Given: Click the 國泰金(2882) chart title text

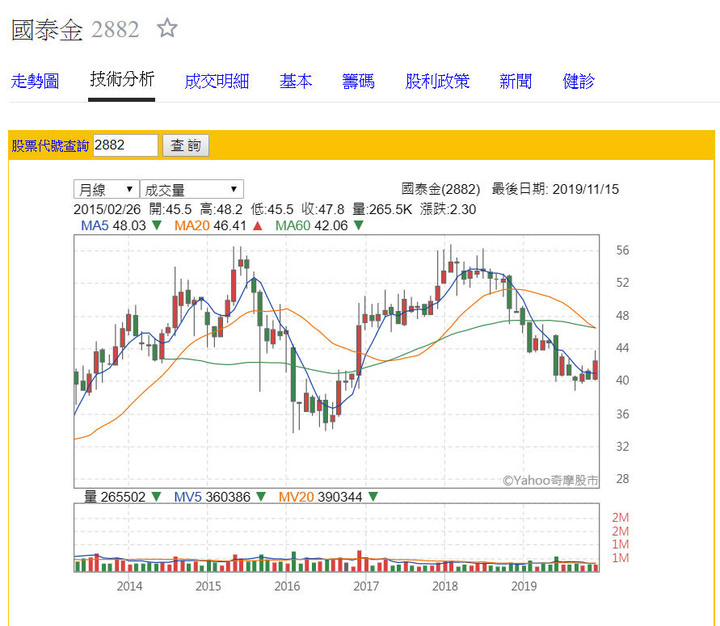Looking at the screenshot, I should [x=441, y=189].
